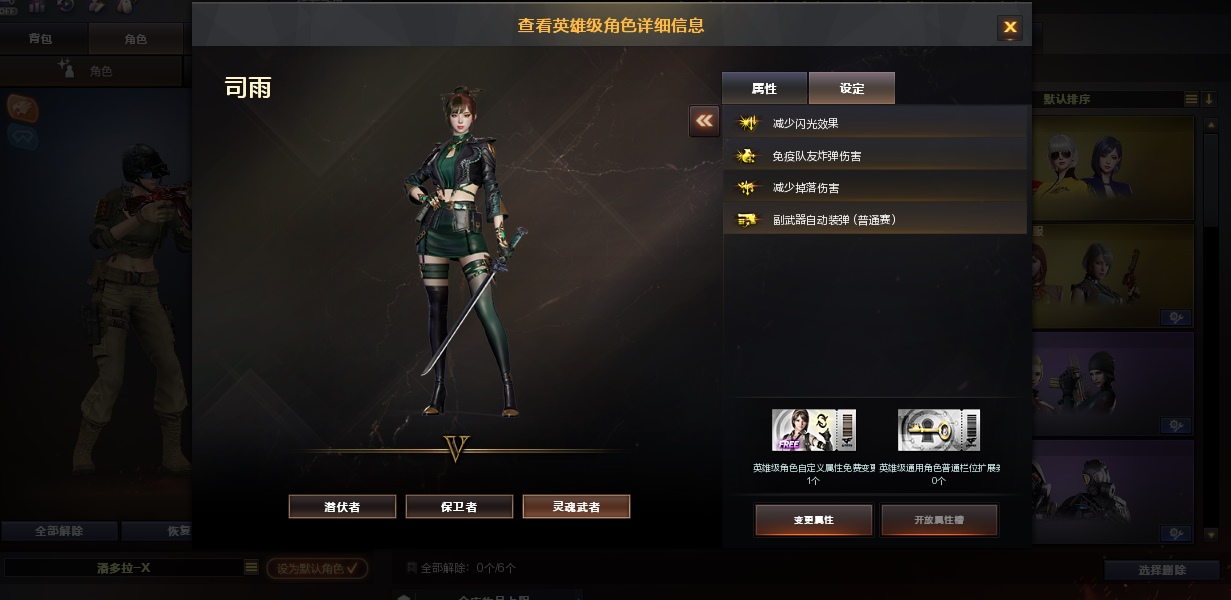Open the 潘多拉-X character dropdown list
Viewport: 1231px width, 600px height.
(x=252, y=568)
